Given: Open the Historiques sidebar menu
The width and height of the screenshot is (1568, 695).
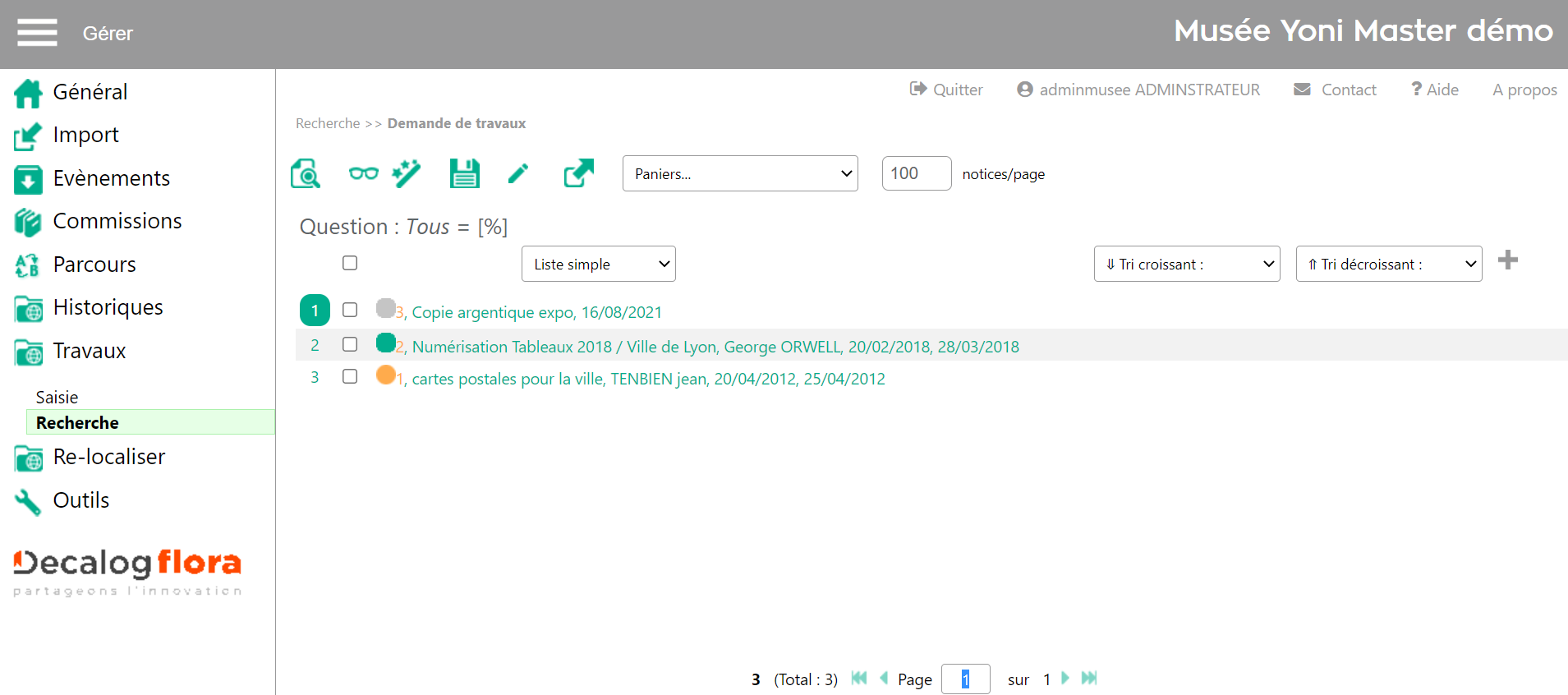Looking at the screenshot, I should coord(108,307).
